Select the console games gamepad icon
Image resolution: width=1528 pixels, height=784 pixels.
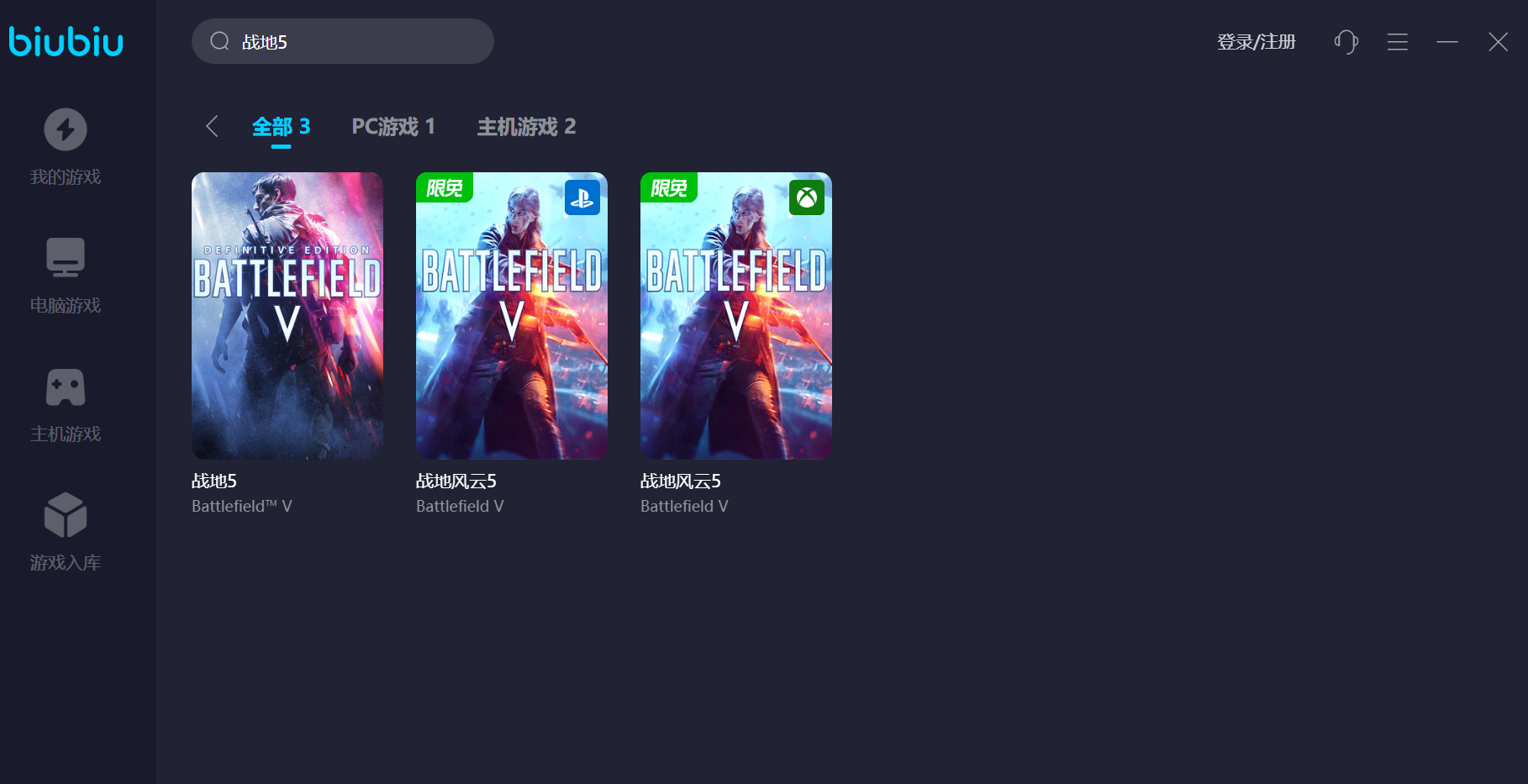66,387
